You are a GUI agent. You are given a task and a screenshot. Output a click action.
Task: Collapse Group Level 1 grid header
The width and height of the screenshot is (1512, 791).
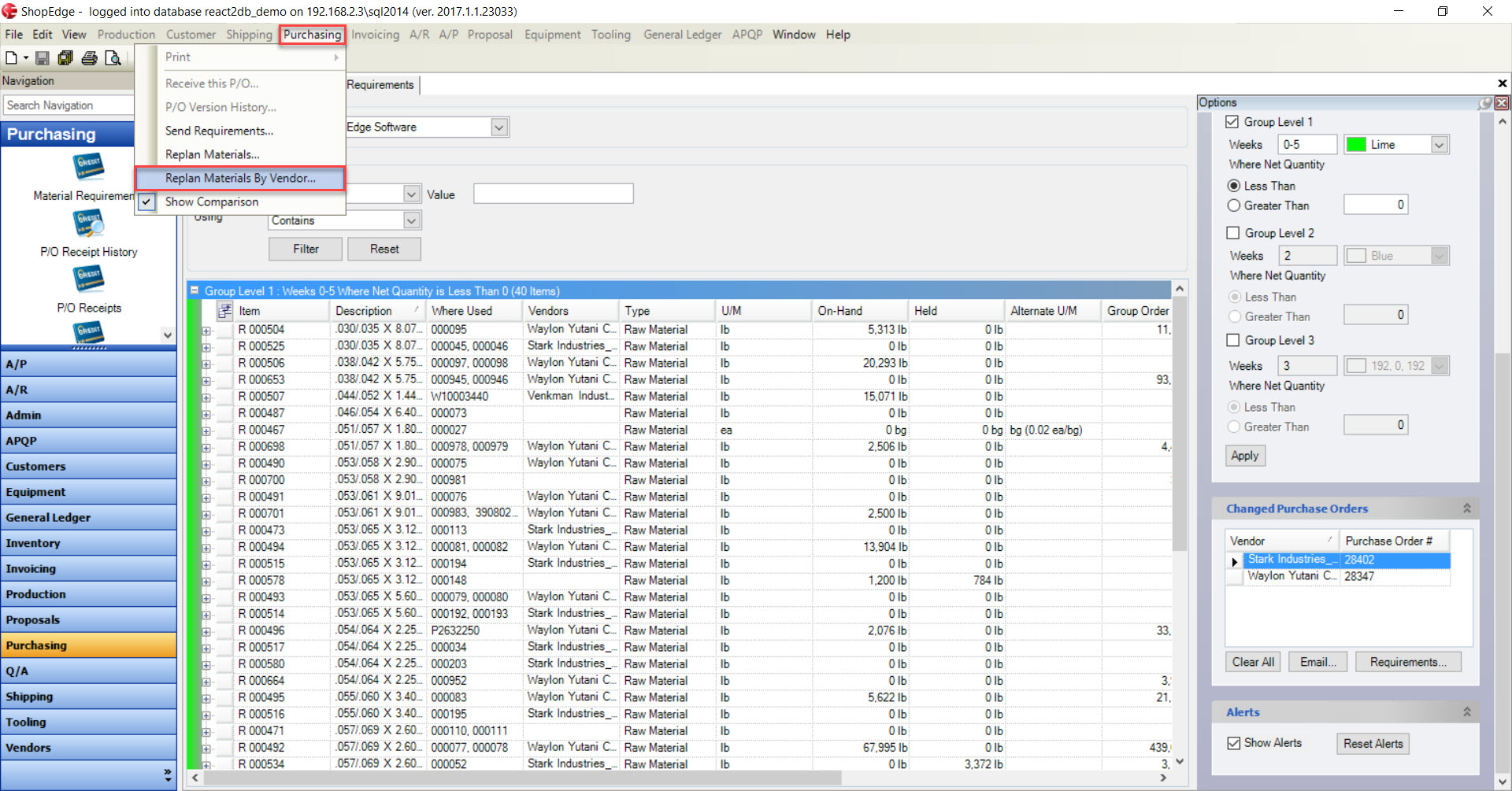[194, 290]
